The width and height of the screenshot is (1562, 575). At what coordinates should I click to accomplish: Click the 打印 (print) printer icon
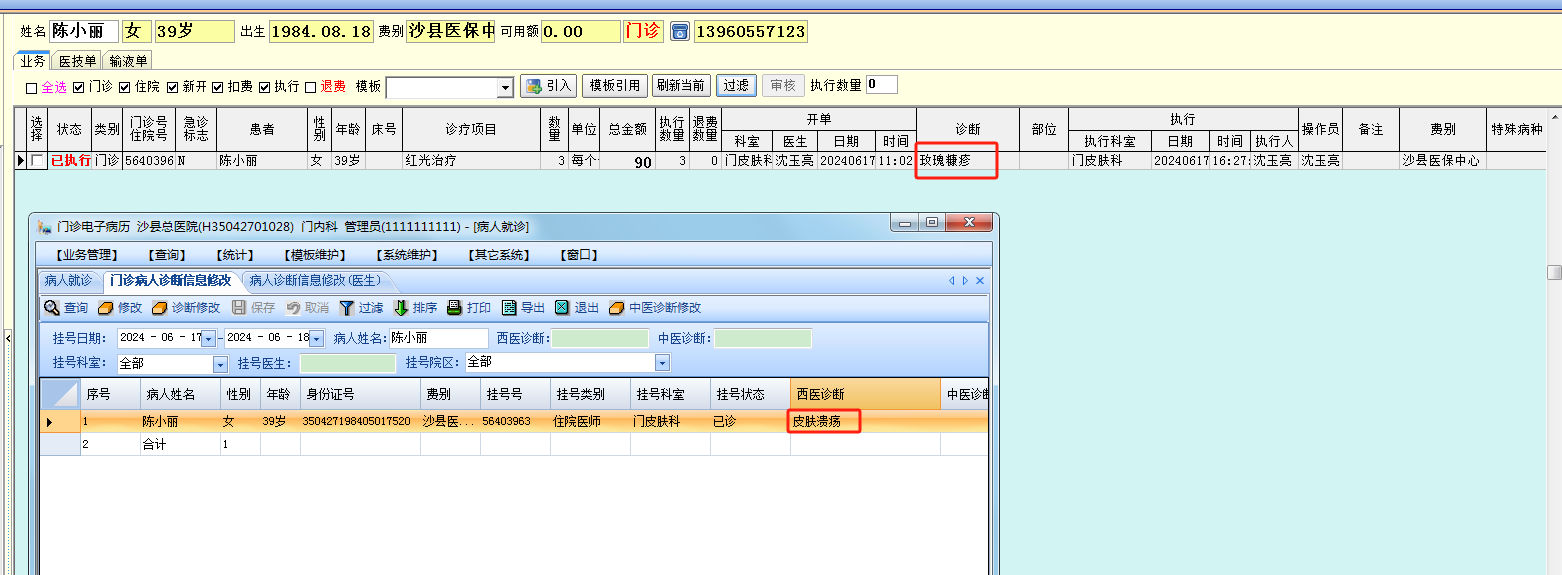pyautogui.click(x=454, y=308)
